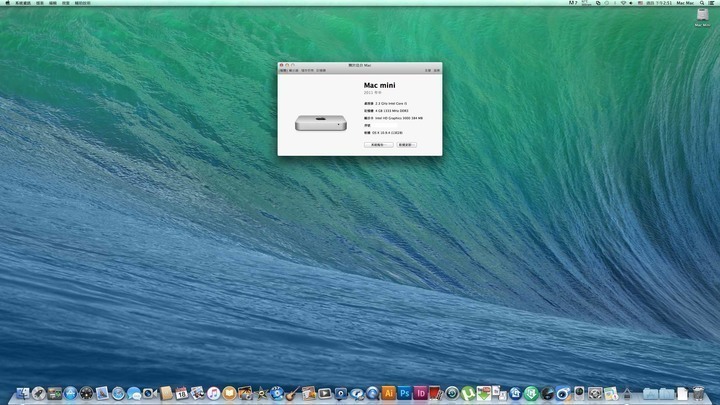Viewport: 720px width, 405px height.
Task: Open the Edit menu in menu bar
Action: [x=53, y=3]
